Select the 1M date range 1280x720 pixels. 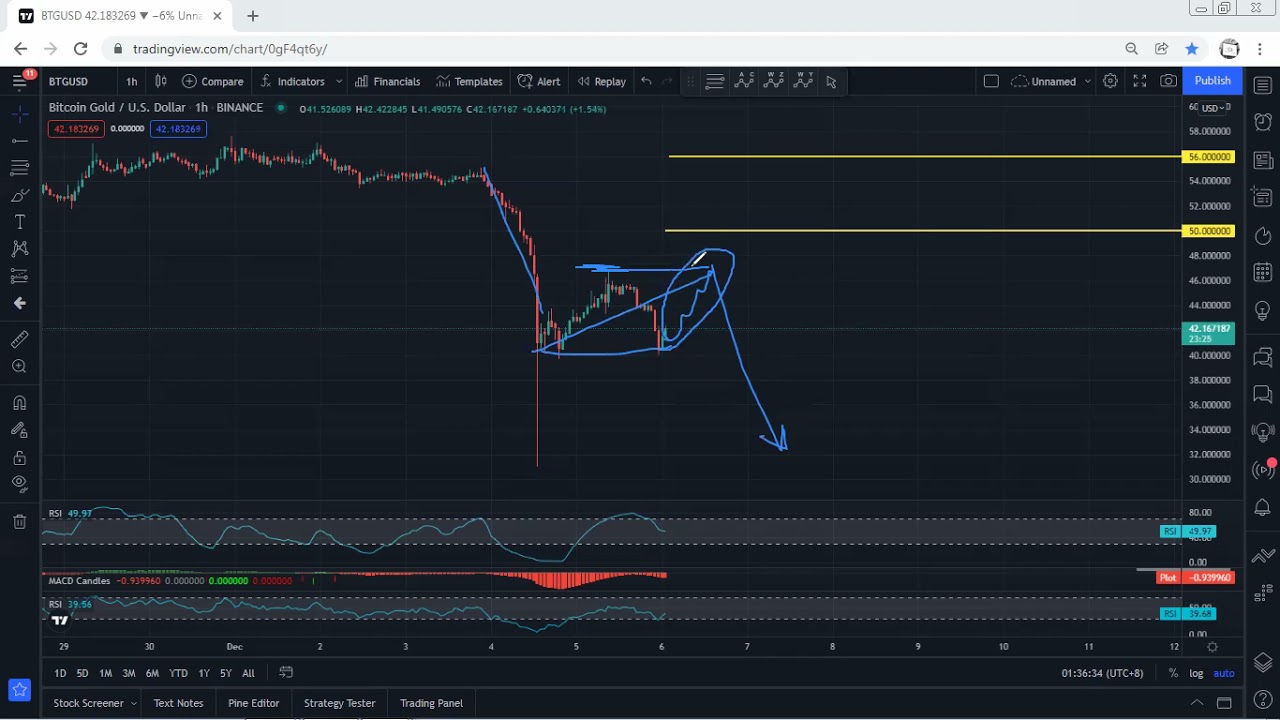click(105, 673)
